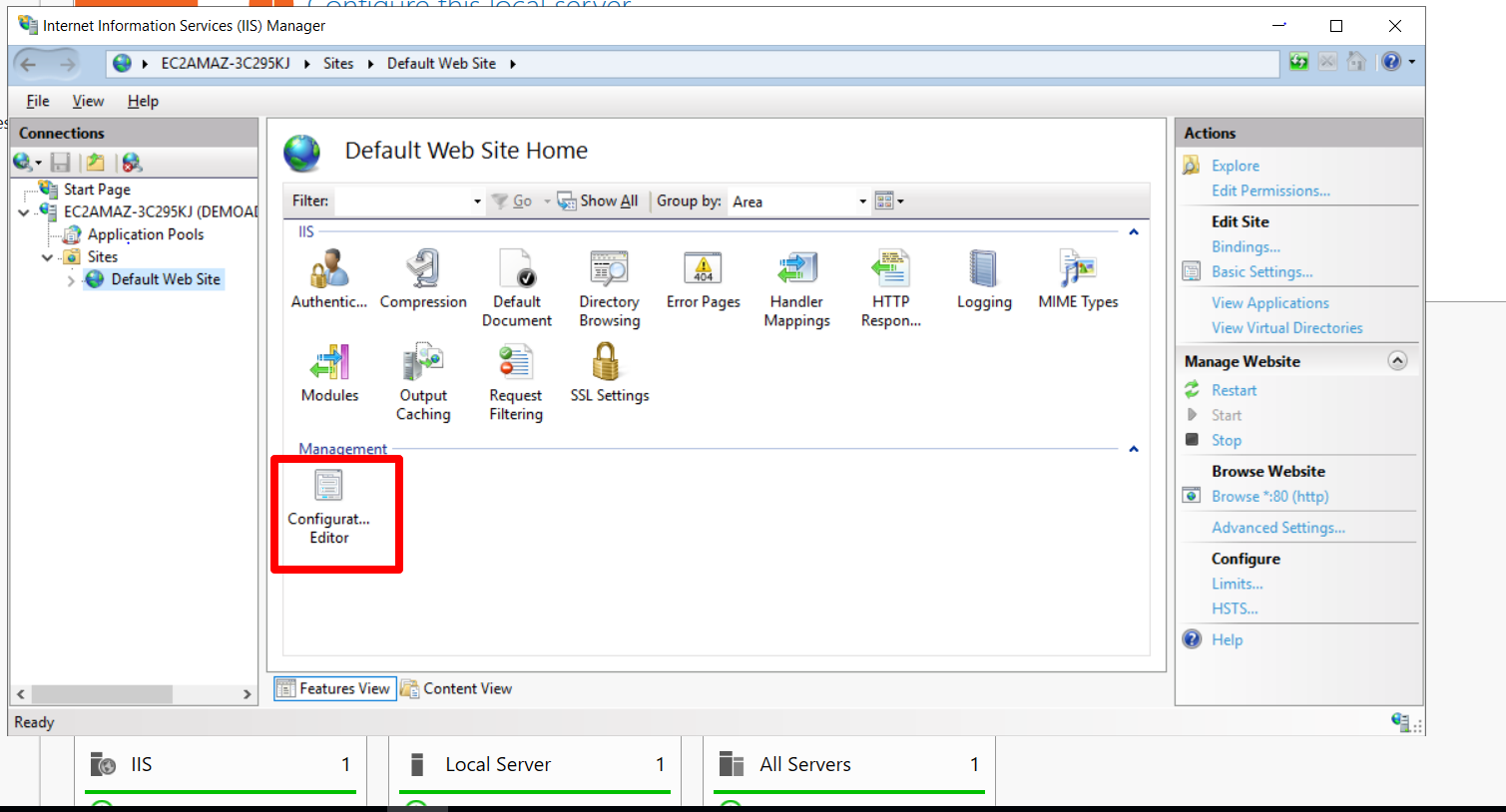Click inside the Filter input field
The height and width of the screenshot is (812, 1506).
[x=402, y=202]
